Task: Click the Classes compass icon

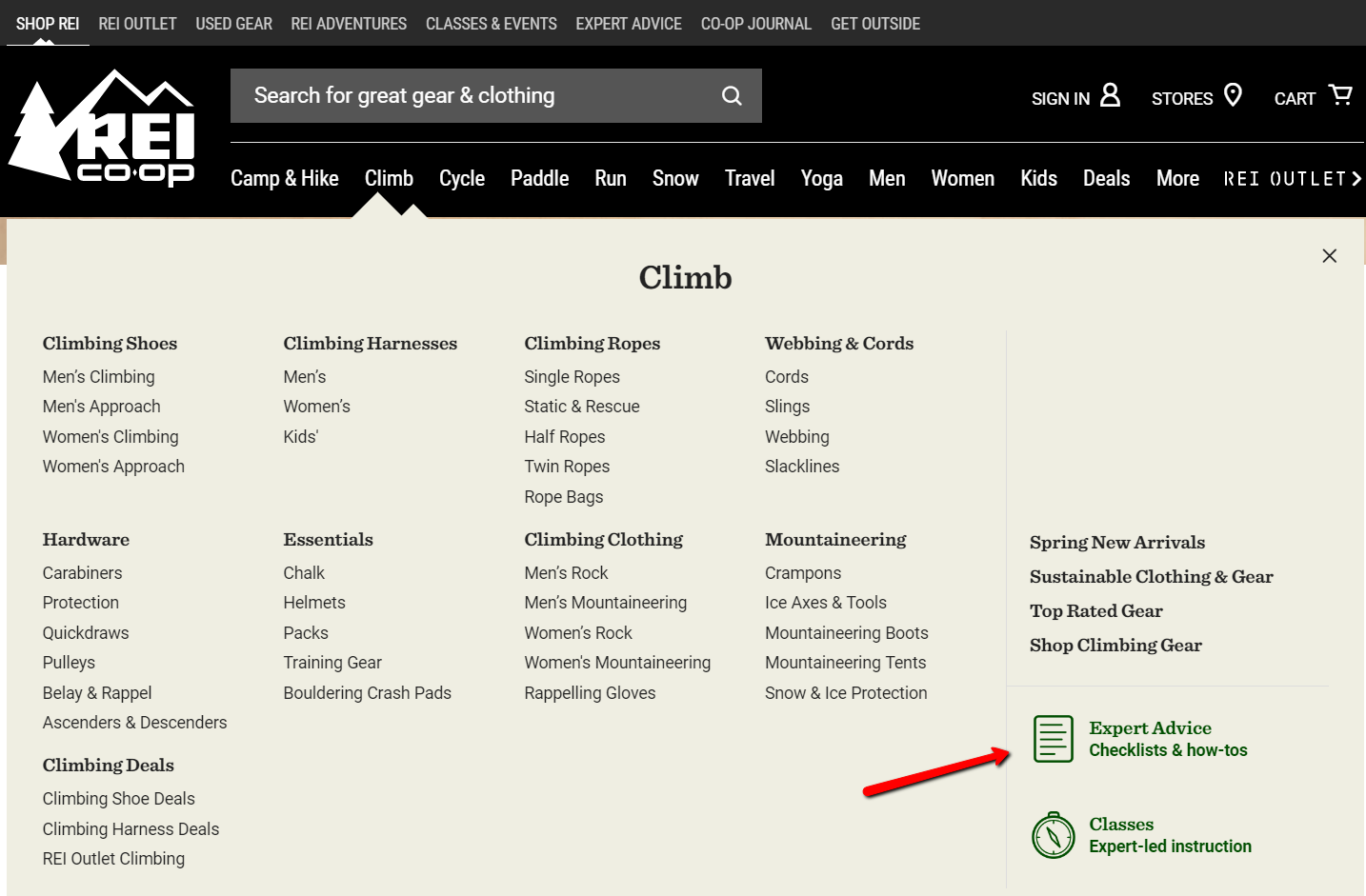Action: pos(1054,835)
